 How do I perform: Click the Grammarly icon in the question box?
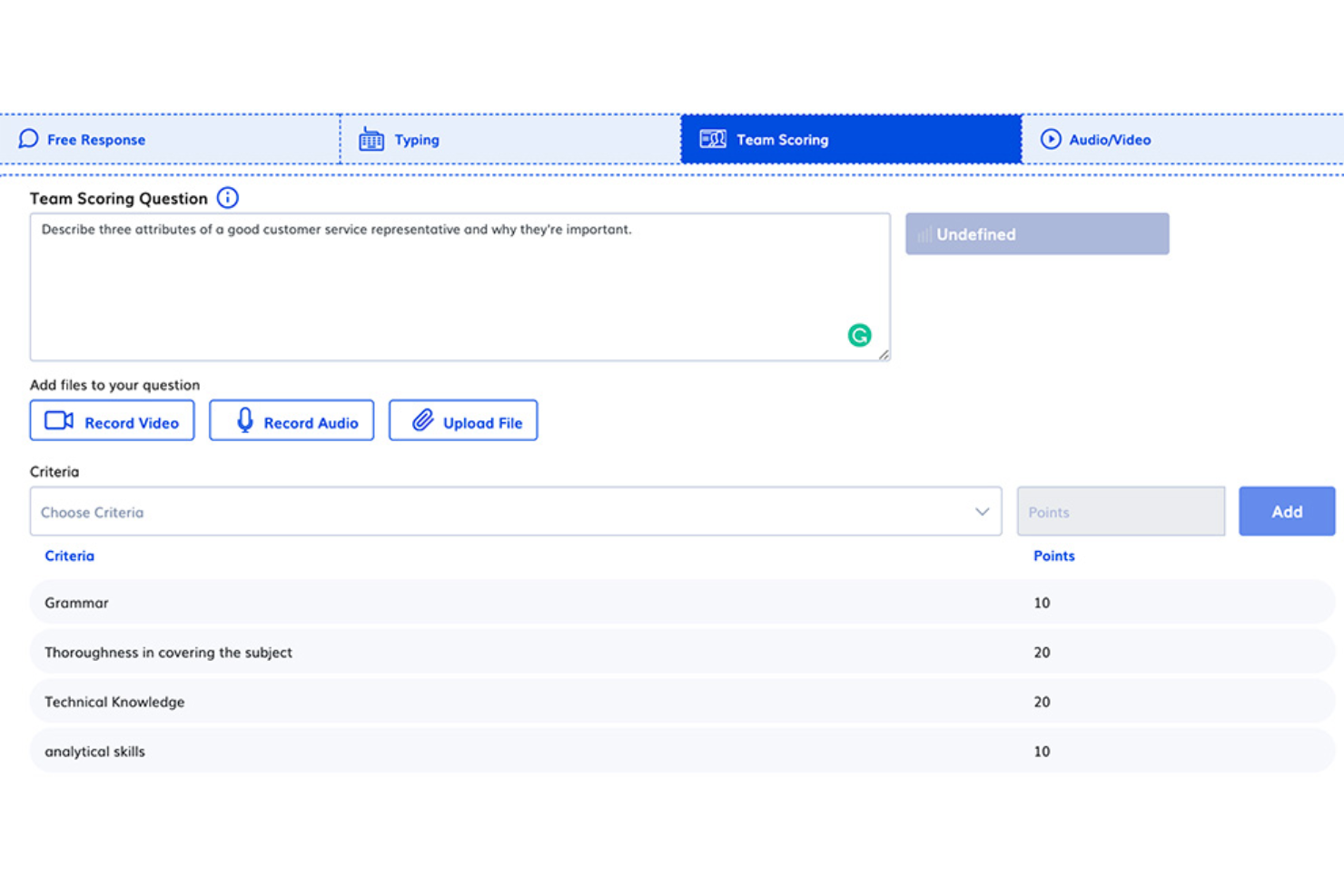click(x=859, y=335)
